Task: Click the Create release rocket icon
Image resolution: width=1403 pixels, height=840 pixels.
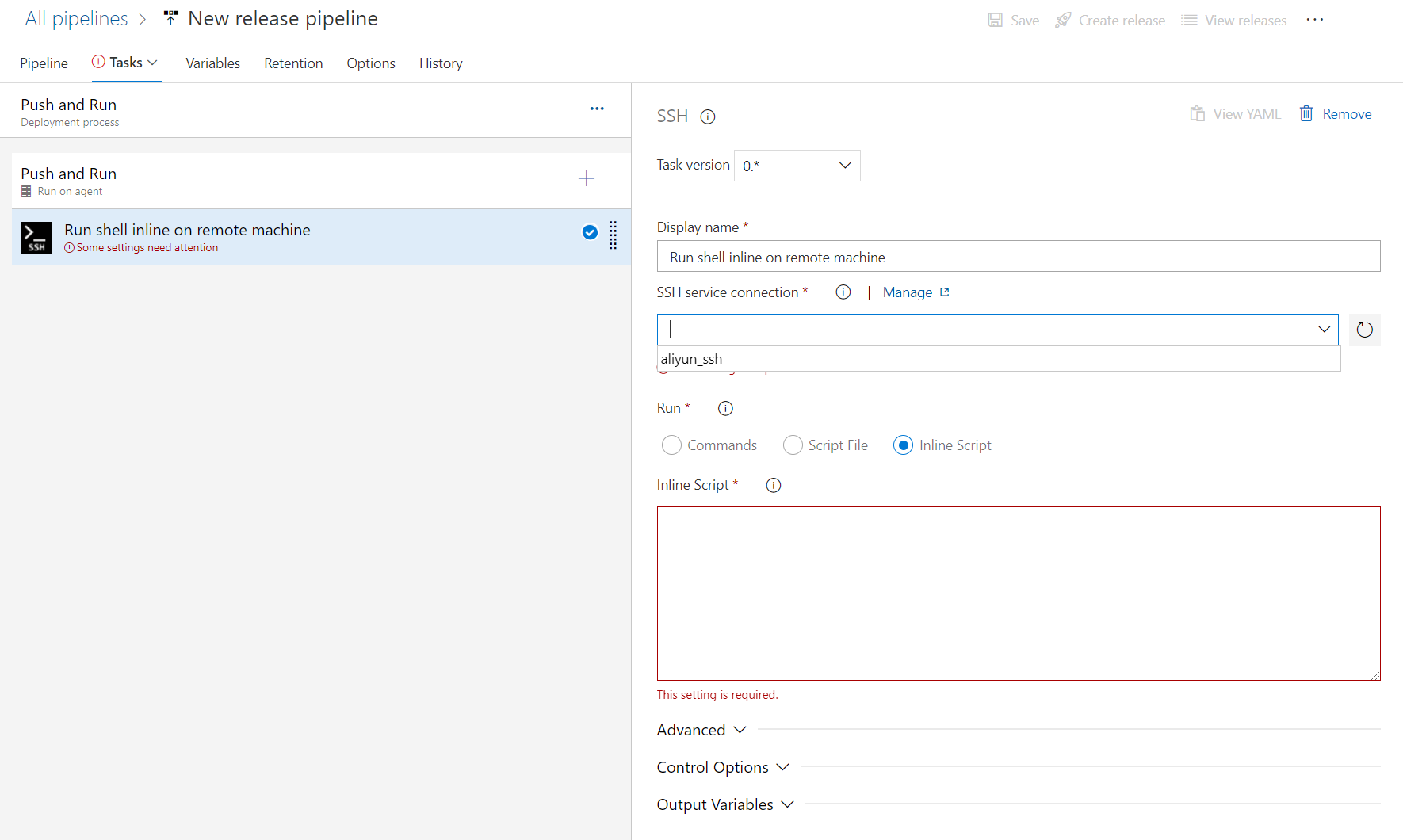Action: [x=1061, y=20]
